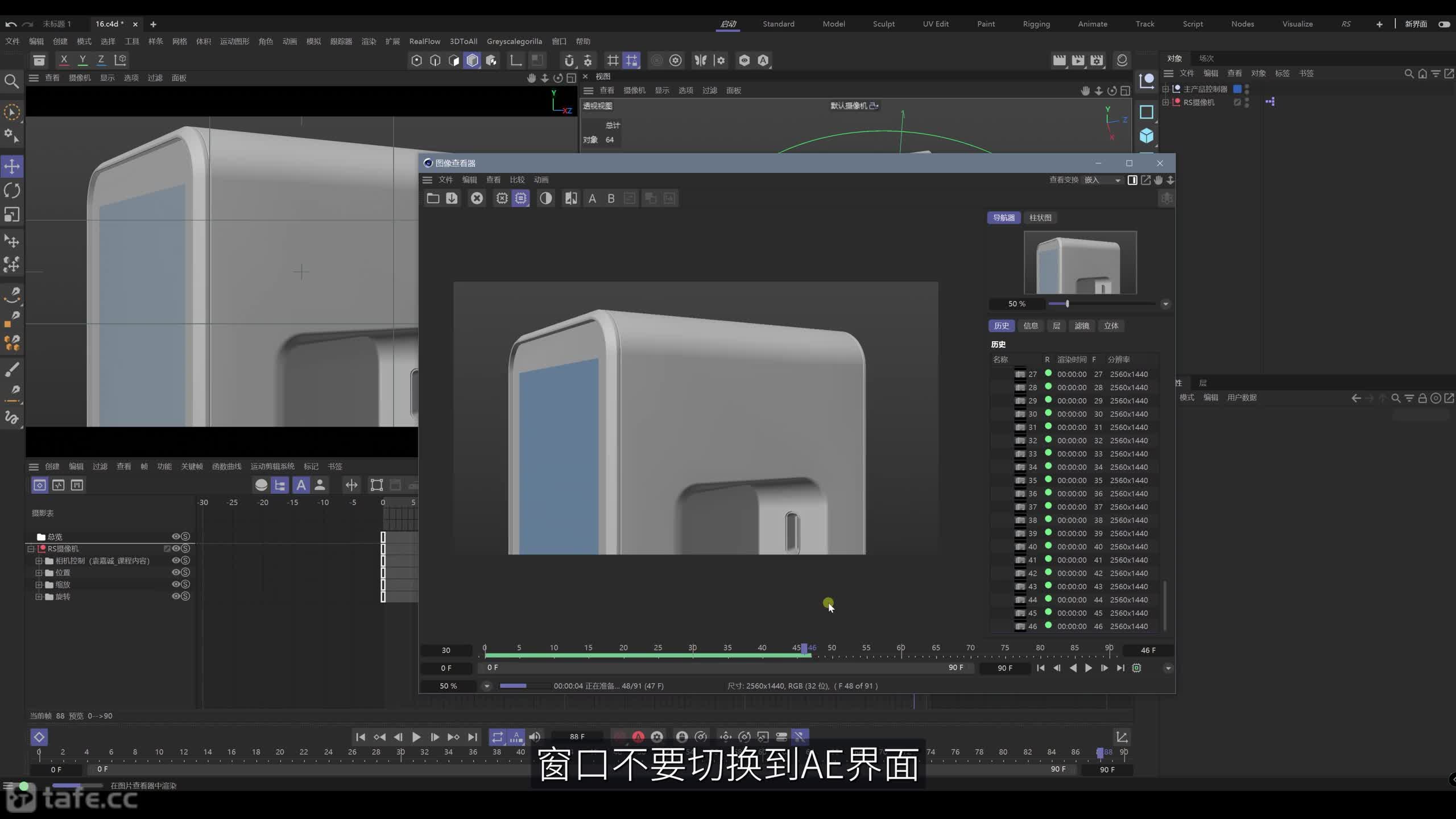Click the autokey record button on timeline
Image resolution: width=1456 pixels, height=819 pixels.
[638, 737]
